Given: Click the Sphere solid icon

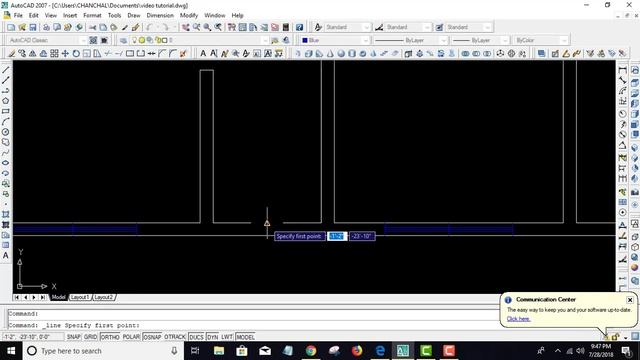Looking at the screenshot, I should [x=341, y=53].
